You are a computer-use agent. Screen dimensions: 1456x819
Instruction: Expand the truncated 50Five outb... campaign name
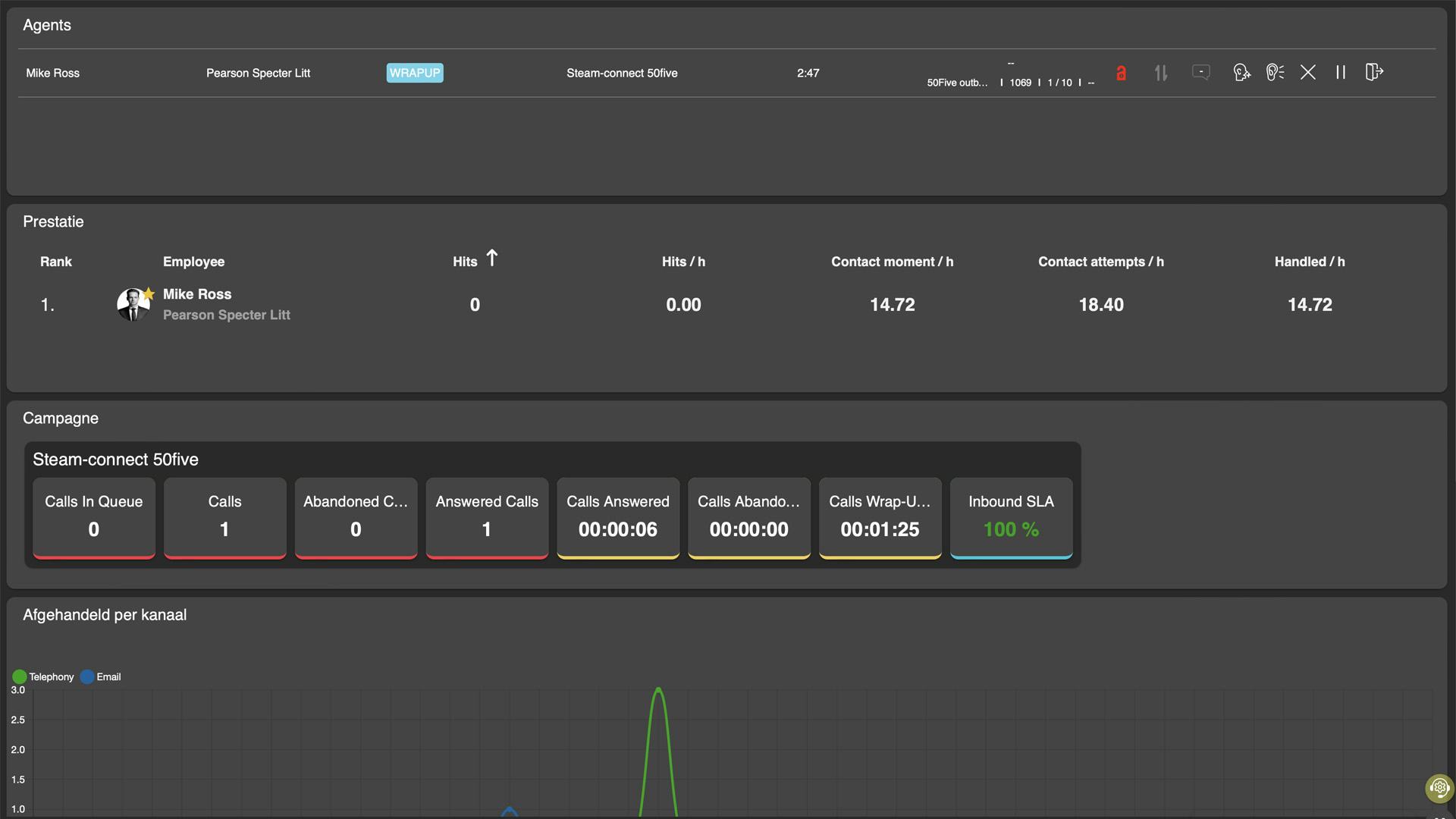pos(957,82)
